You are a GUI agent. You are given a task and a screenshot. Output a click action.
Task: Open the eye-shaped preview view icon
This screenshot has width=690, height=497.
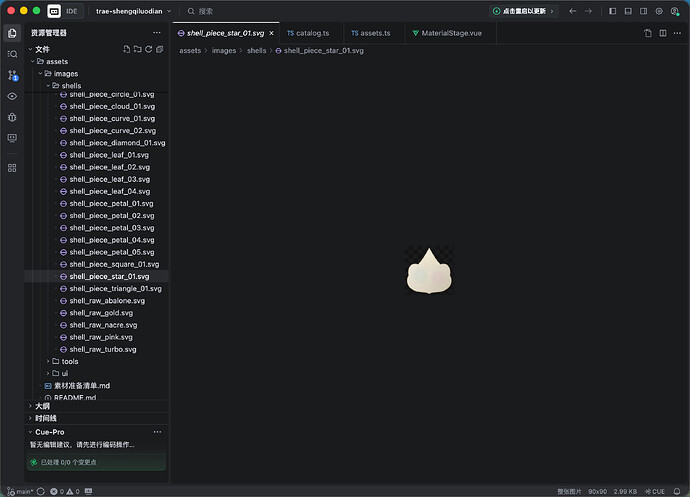click(x=12, y=96)
